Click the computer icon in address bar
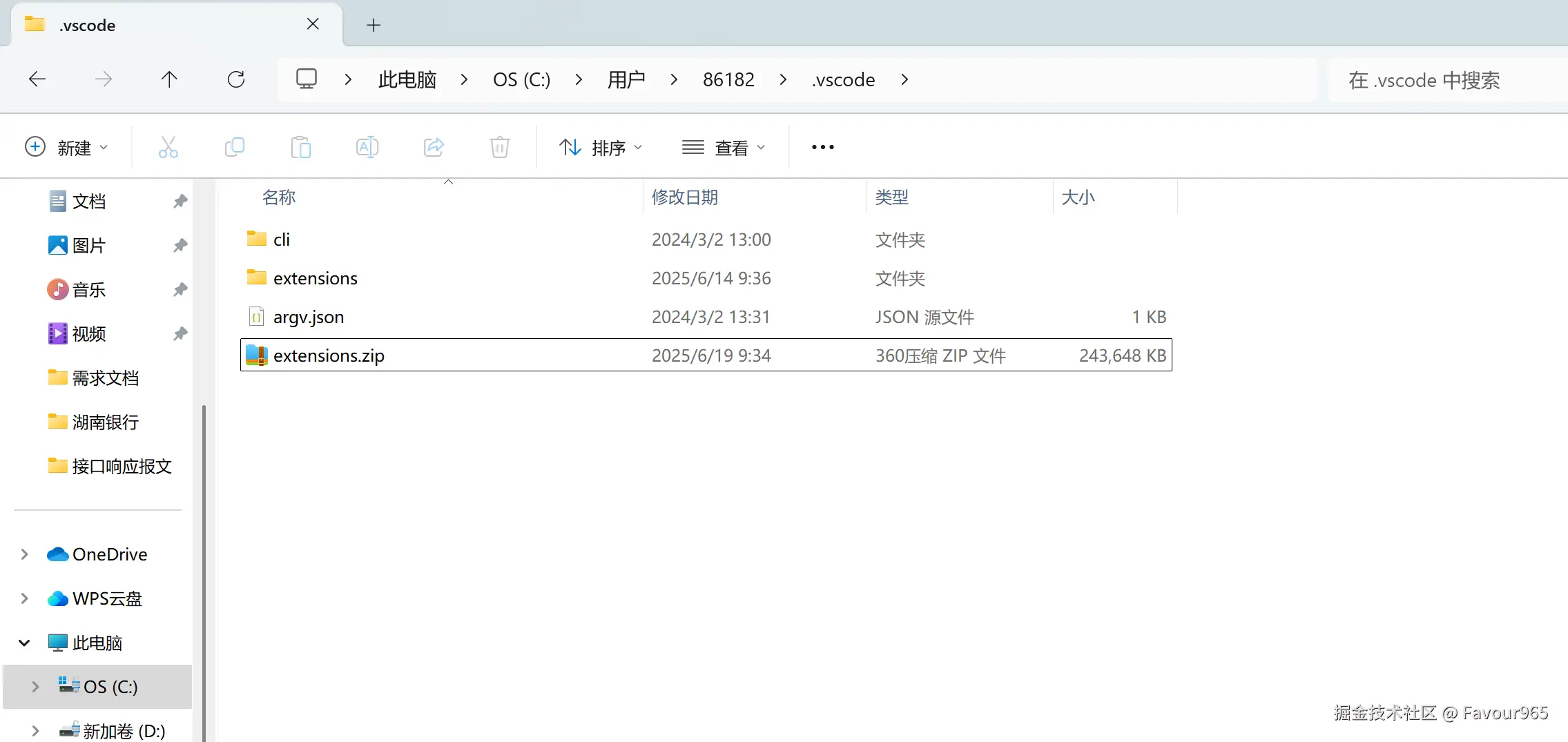Viewport: 1568px width, 742px height. point(307,79)
